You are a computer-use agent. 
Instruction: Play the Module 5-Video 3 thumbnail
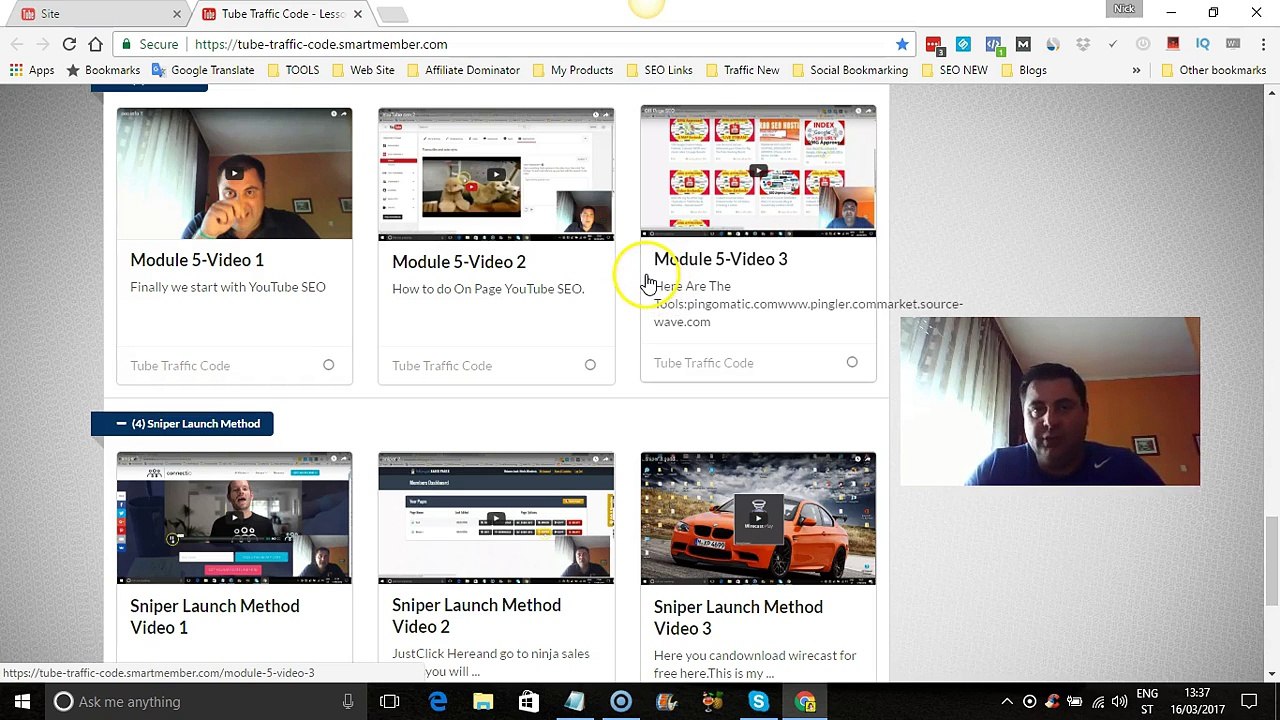pyautogui.click(x=758, y=171)
